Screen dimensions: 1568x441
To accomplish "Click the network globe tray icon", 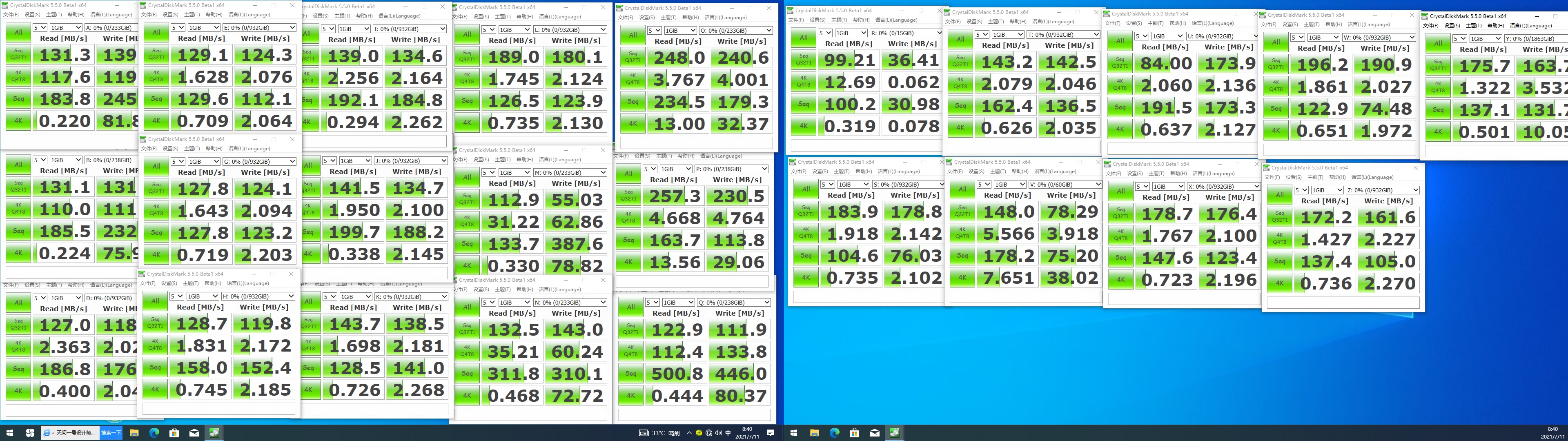I will pos(708,433).
